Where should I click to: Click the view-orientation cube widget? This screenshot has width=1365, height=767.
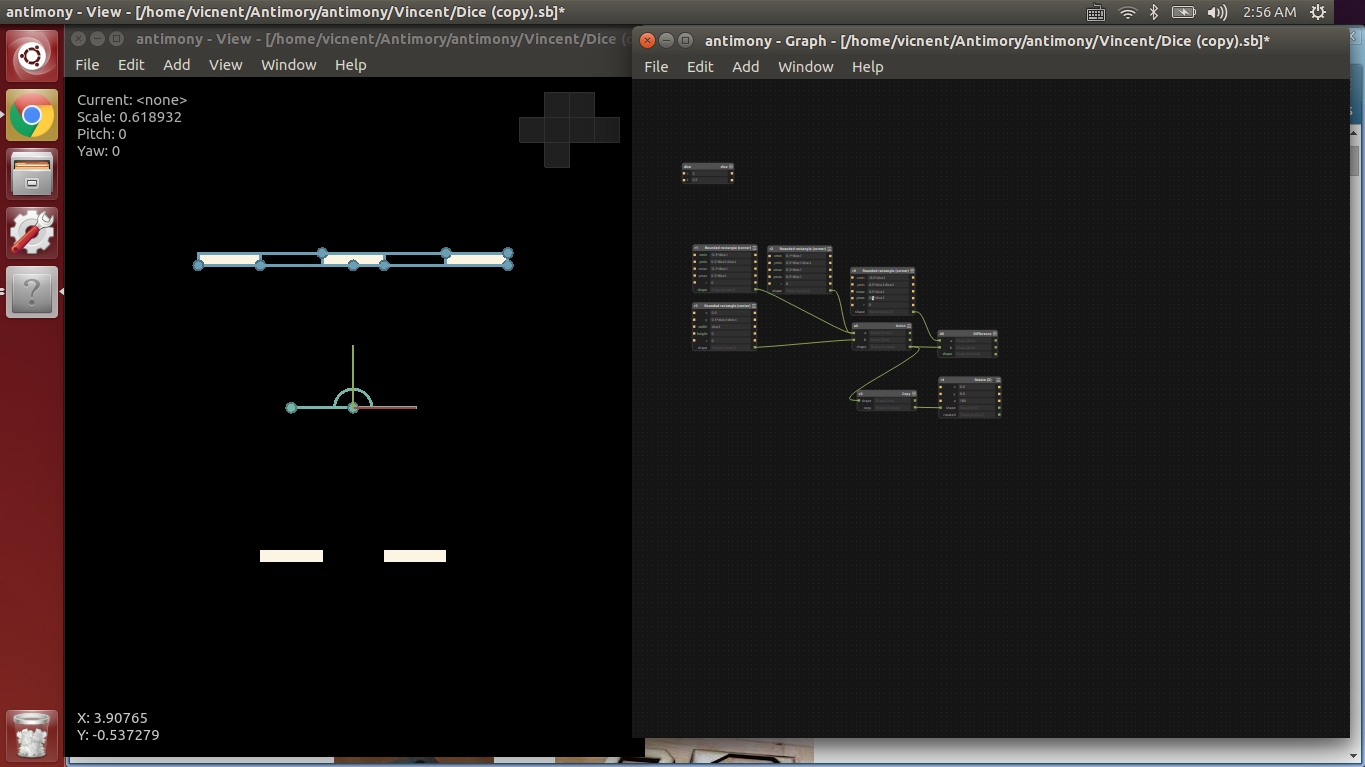(569, 130)
